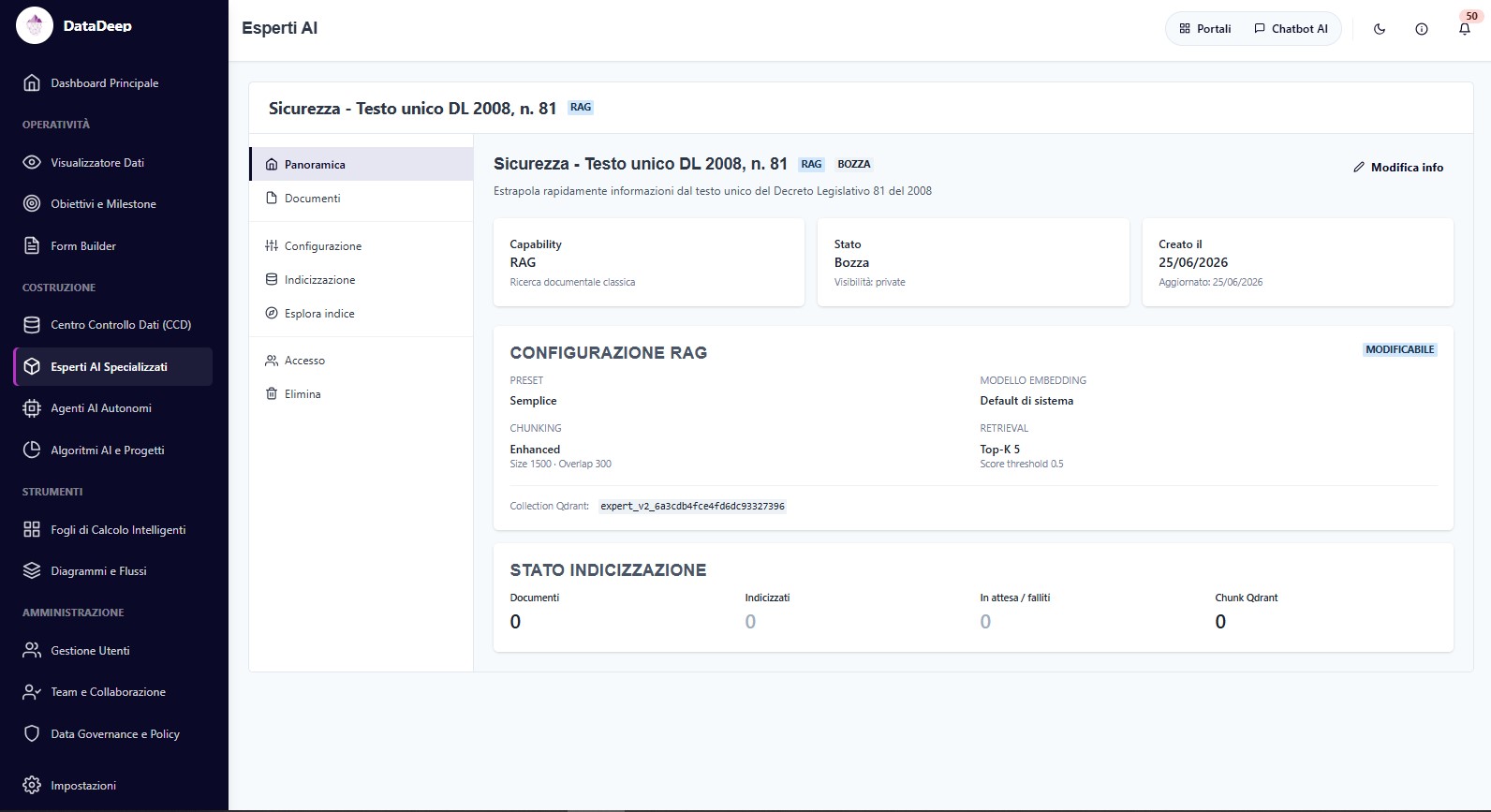Open Dashboard Principale home icon

coord(32,83)
